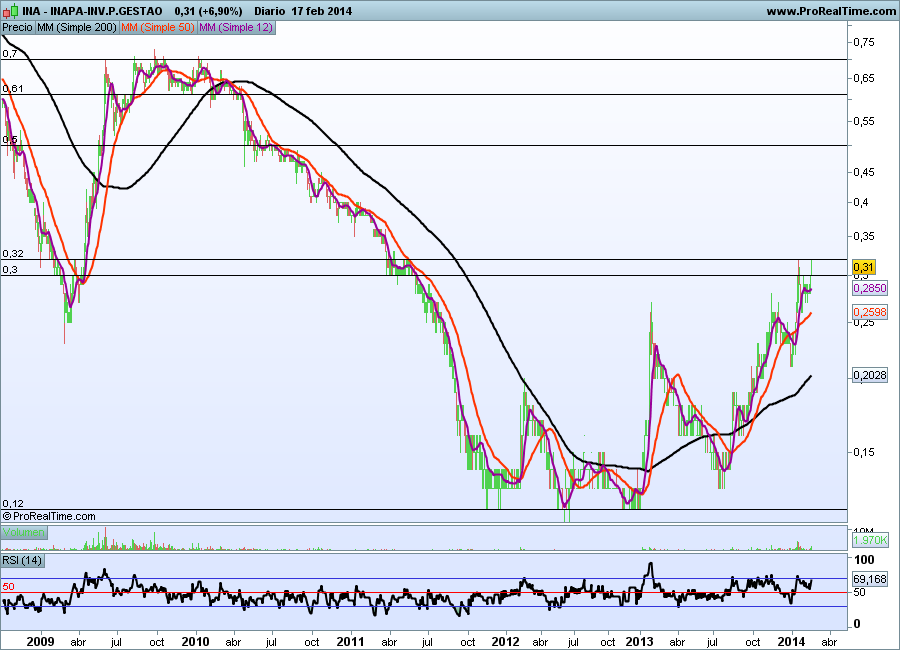Click the 0,35 price scale label
This screenshot has width=900, height=650.
pos(864,236)
